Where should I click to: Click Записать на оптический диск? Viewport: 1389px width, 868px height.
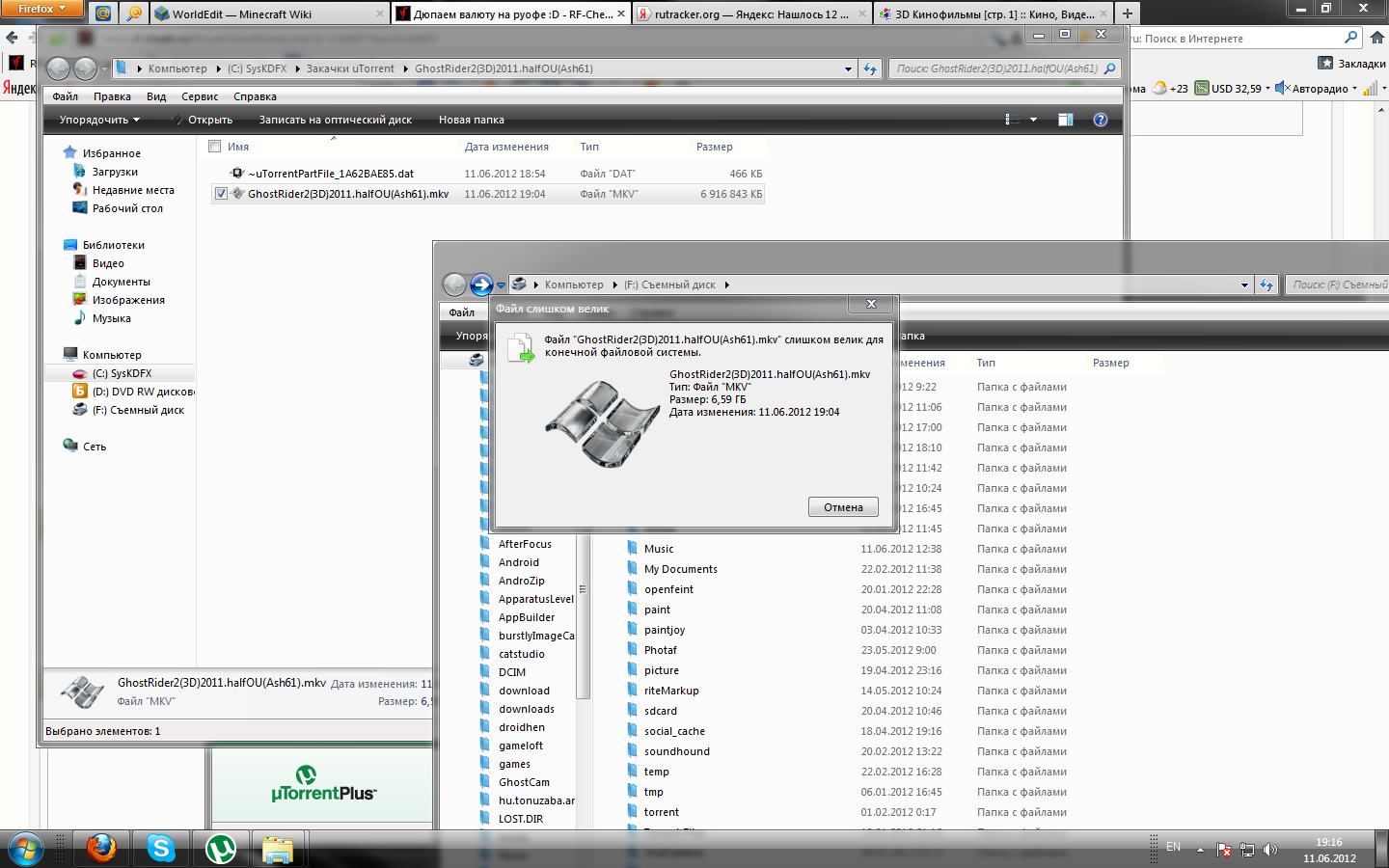tap(335, 120)
